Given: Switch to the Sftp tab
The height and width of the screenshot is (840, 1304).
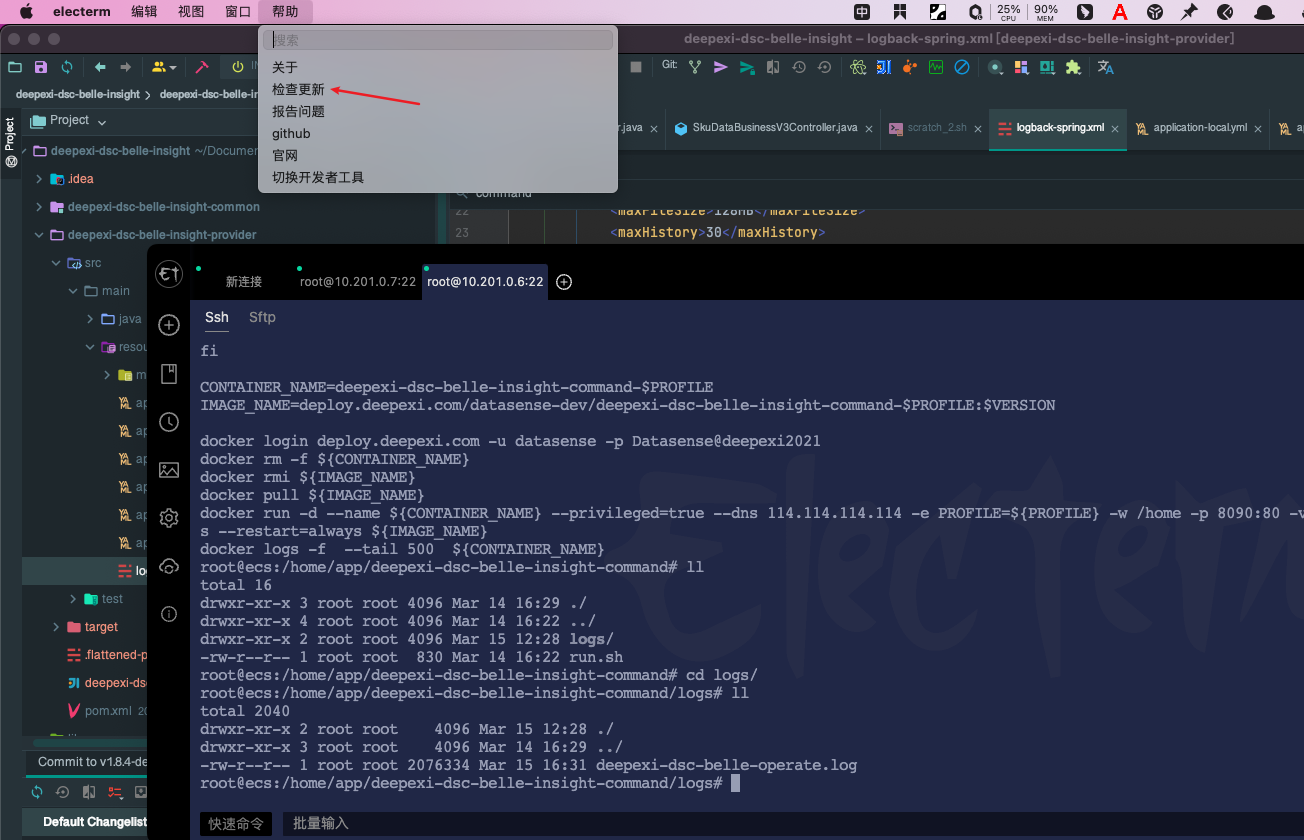Looking at the screenshot, I should point(261,317).
